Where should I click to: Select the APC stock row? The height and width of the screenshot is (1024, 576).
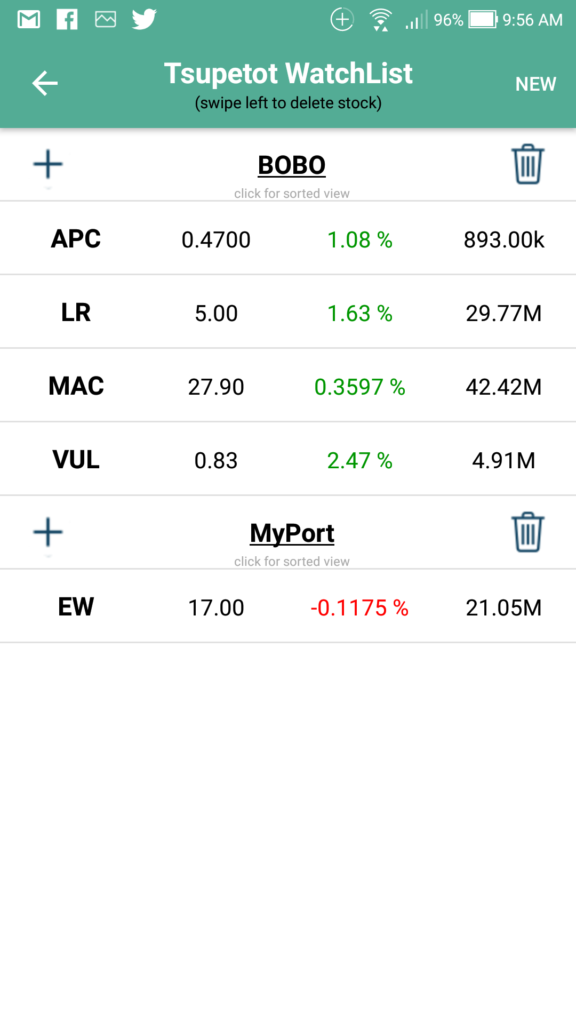pyautogui.click(x=288, y=238)
